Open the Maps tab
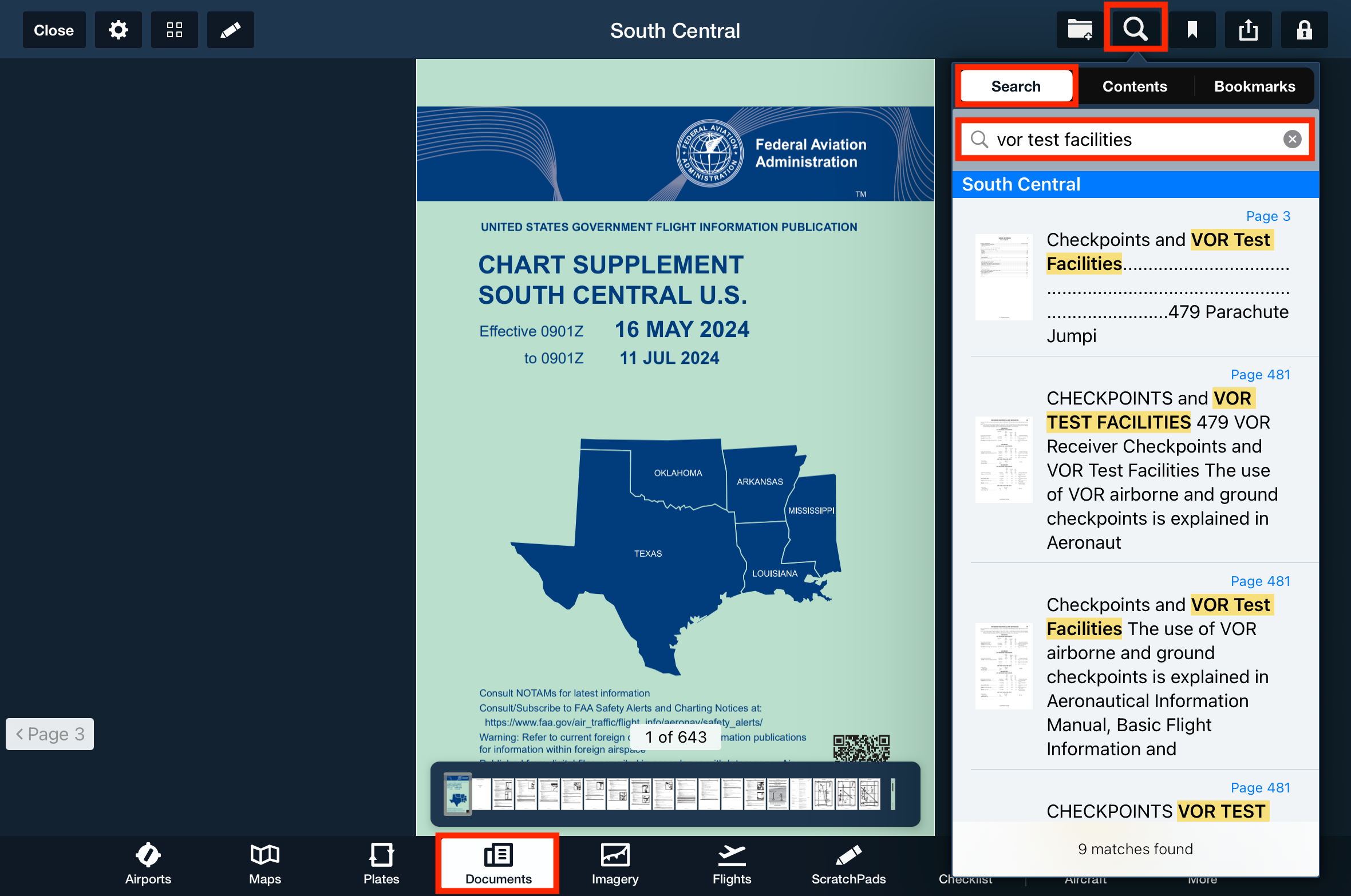Screen dimensions: 1351x896 coord(264,864)
